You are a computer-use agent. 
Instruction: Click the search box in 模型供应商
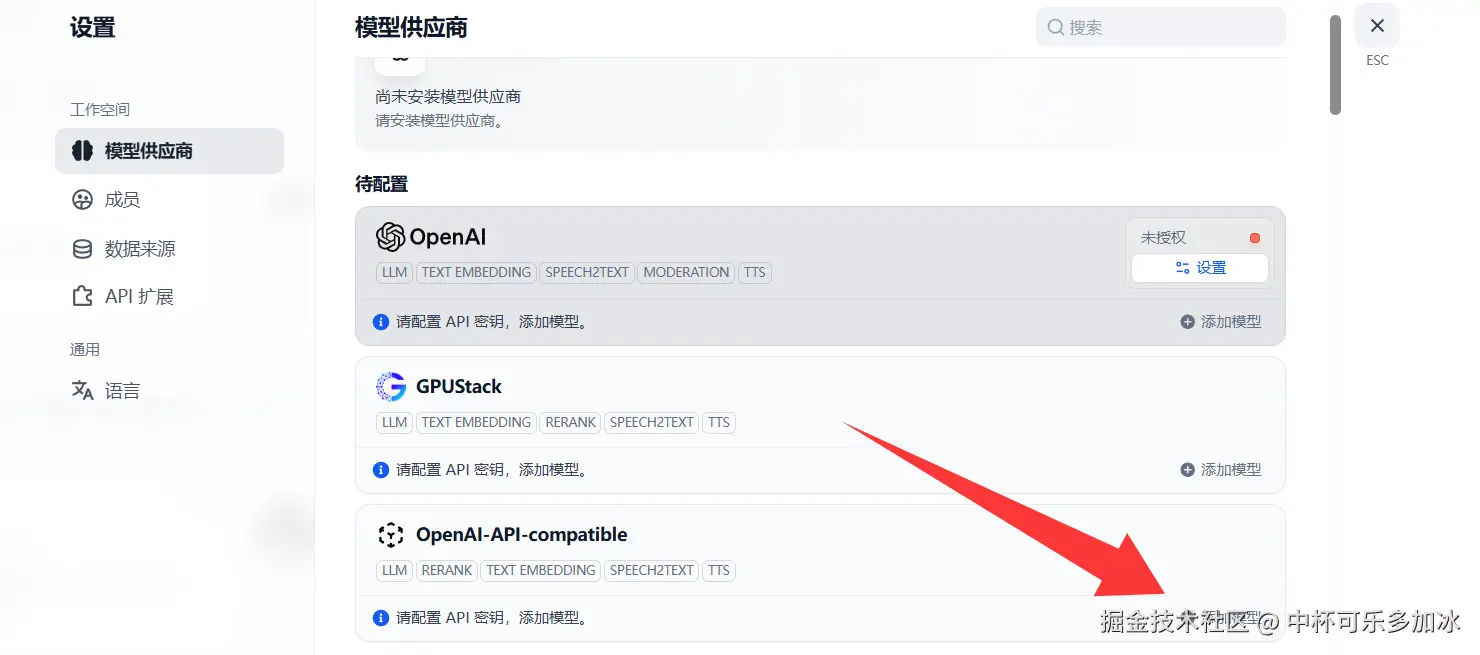click(1160, 27)
